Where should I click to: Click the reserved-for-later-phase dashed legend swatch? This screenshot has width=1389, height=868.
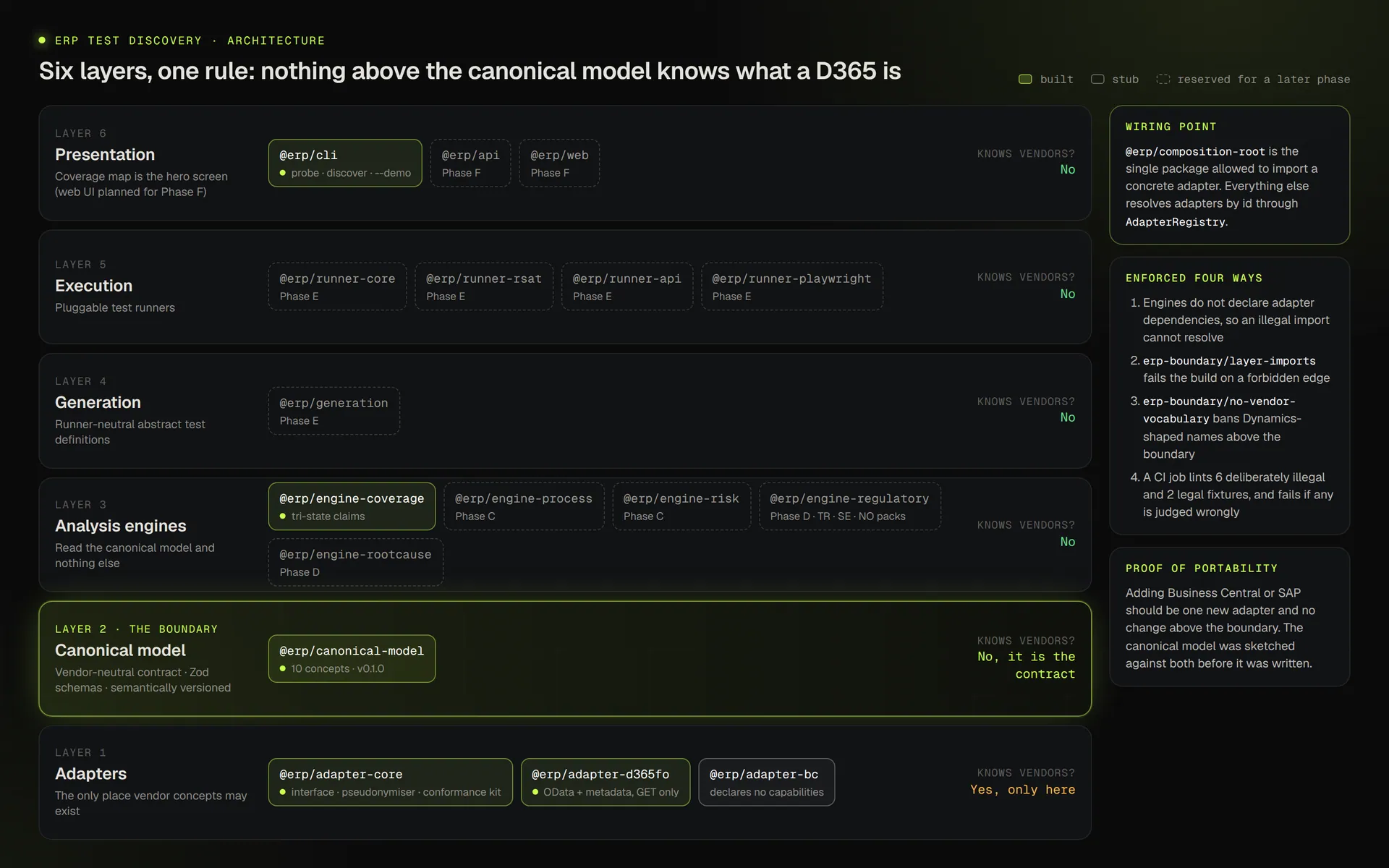tap(1163, 80)
